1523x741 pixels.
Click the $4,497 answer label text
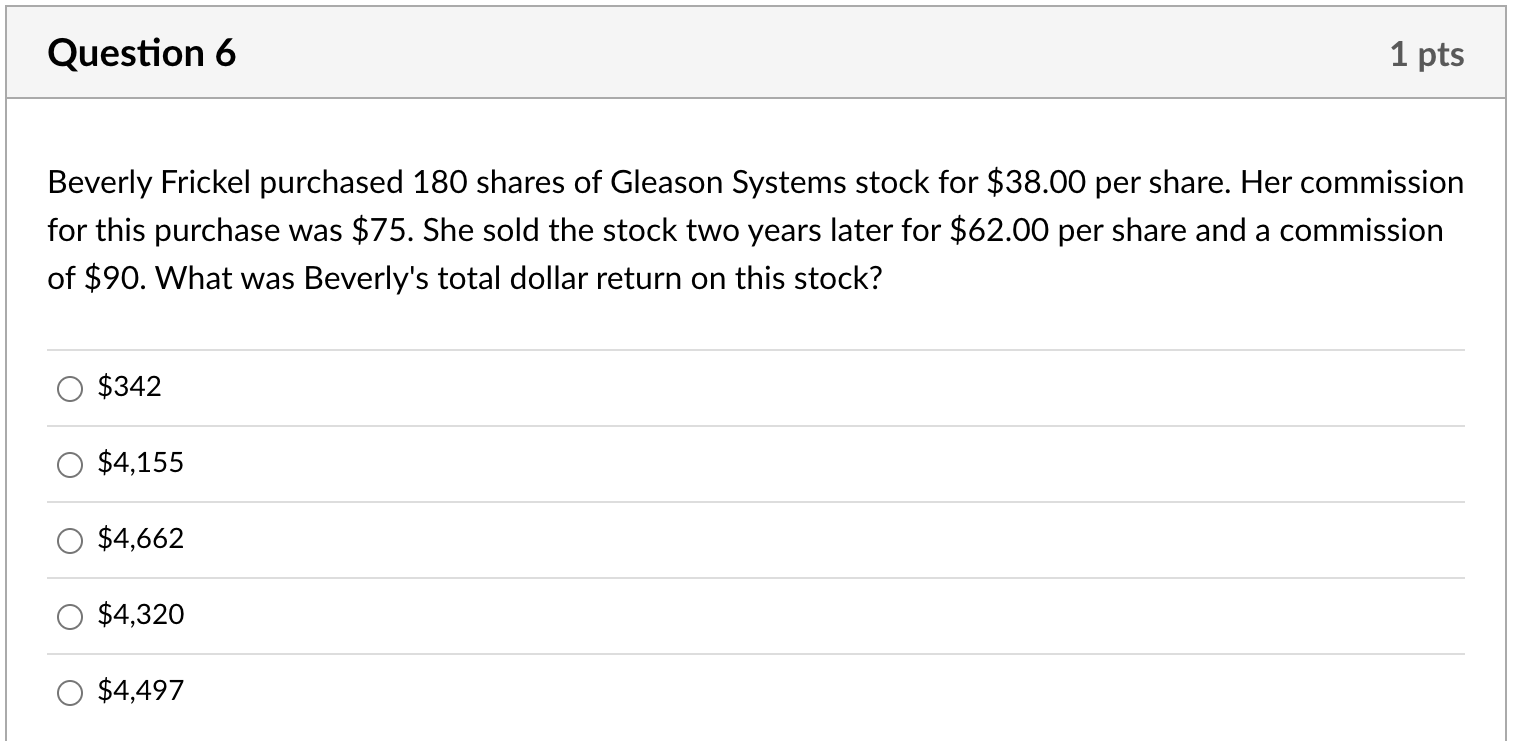click(140, 691)
